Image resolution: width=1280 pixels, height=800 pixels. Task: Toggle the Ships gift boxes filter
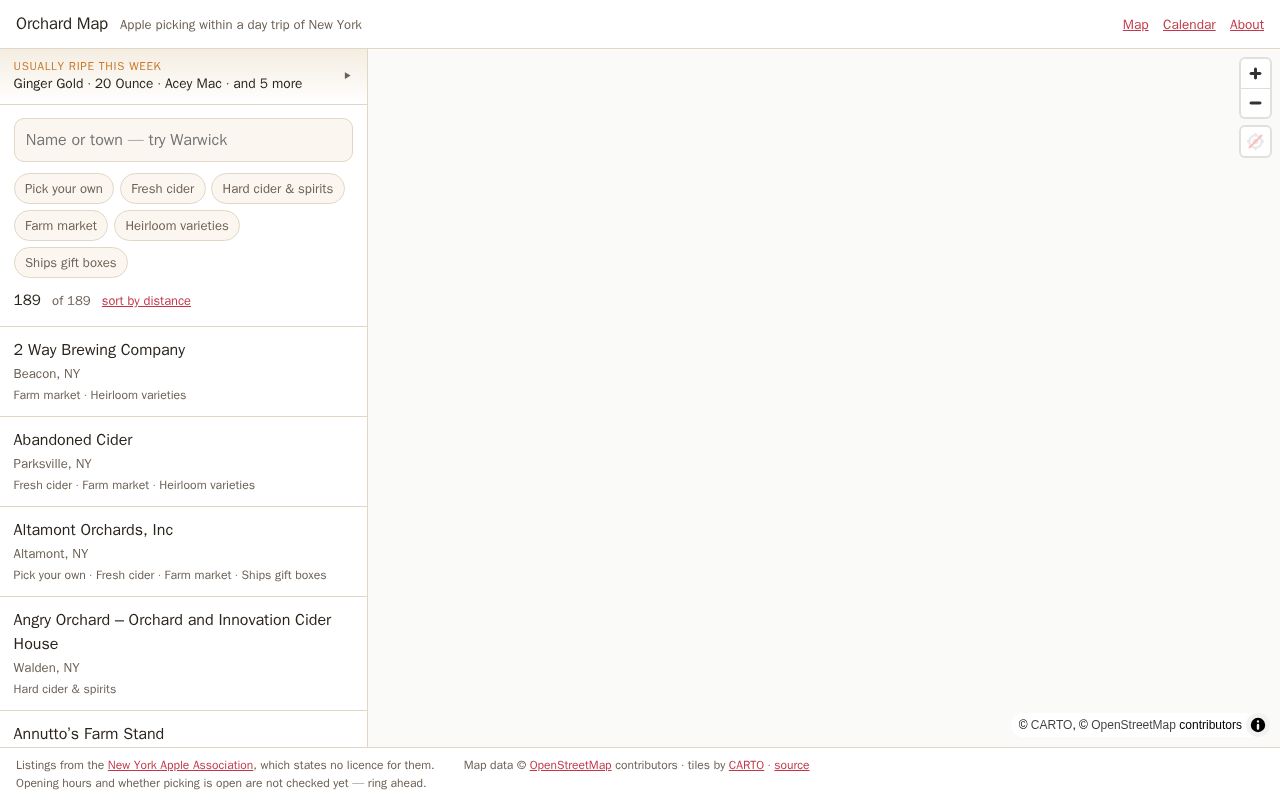(x=71, y=263)
